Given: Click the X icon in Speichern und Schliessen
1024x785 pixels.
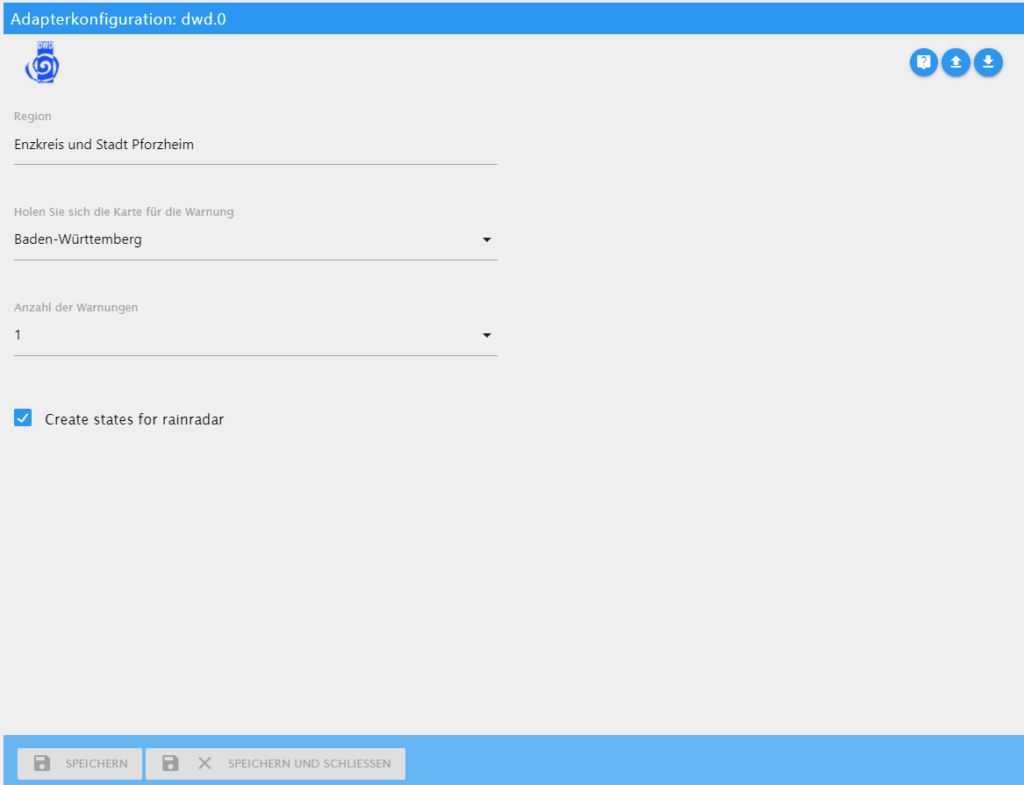Looking at the screenshot, I should (x=204, y=763).
